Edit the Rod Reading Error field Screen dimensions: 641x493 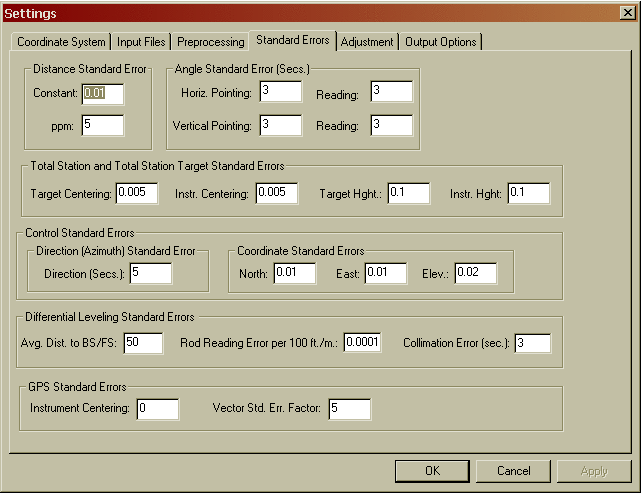tap(363, 342)
